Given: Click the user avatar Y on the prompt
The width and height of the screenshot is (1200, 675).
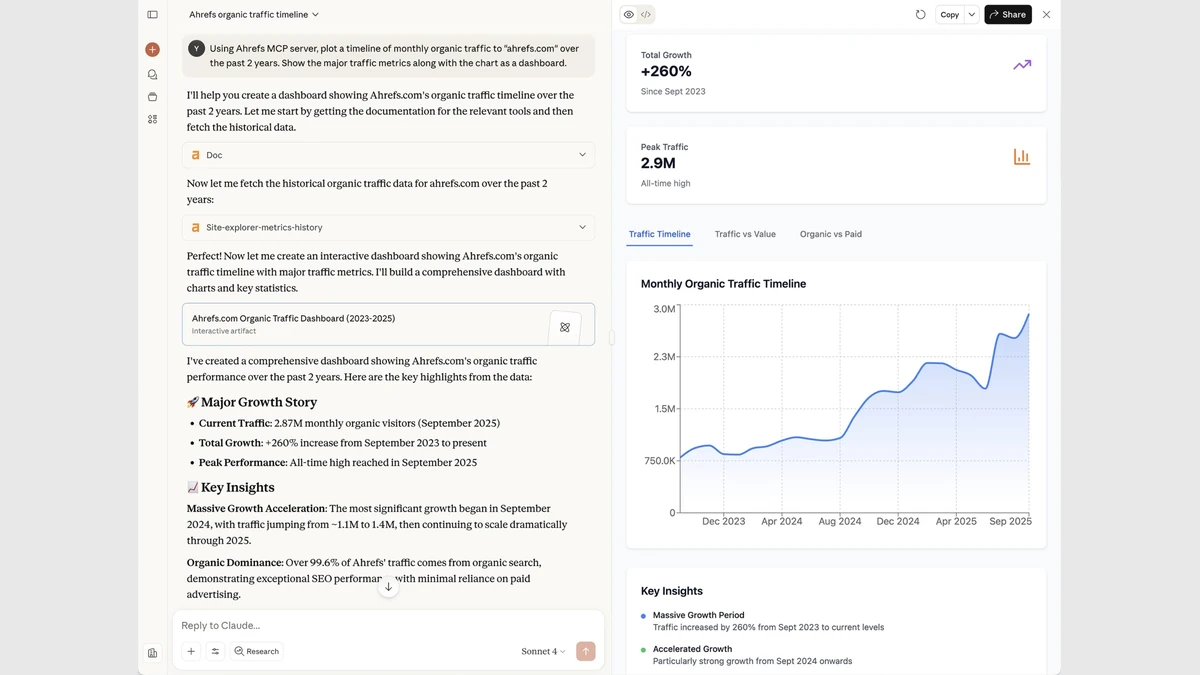Looking at the screenshot, I should click(197, 48).
